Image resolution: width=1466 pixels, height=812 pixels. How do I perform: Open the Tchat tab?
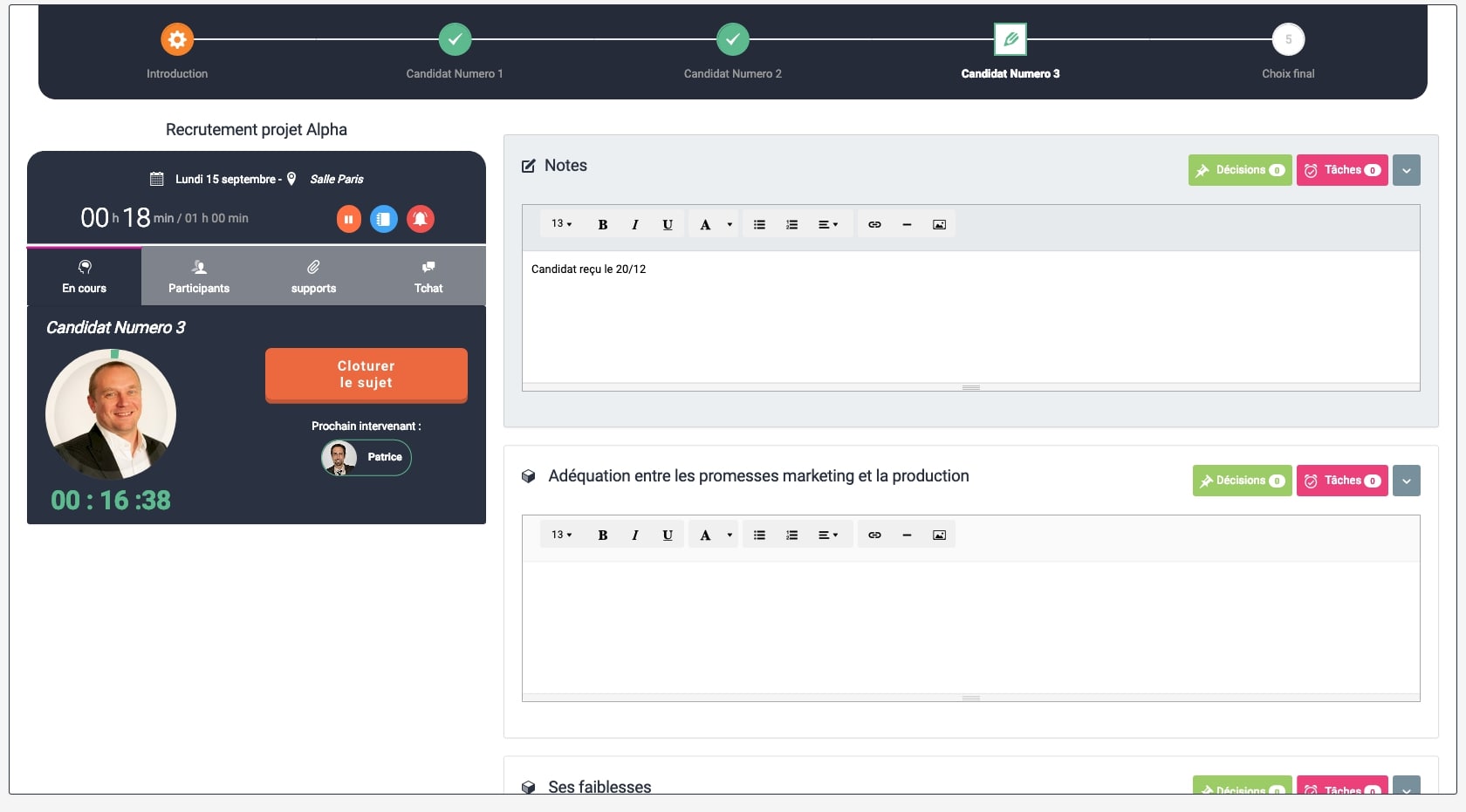pyautogui.click(x=428, y=276)
